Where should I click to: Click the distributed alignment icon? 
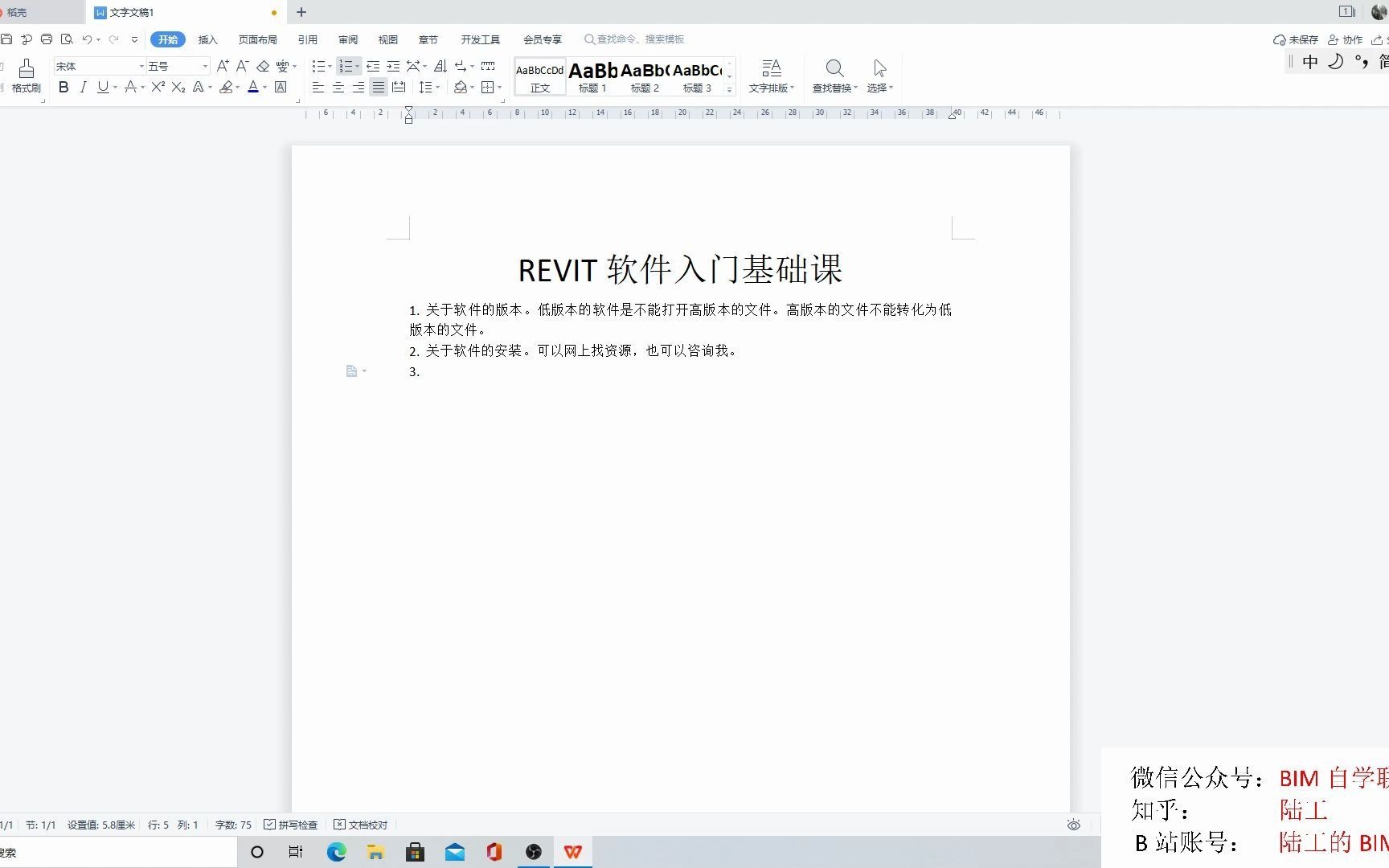coord(399,87)
